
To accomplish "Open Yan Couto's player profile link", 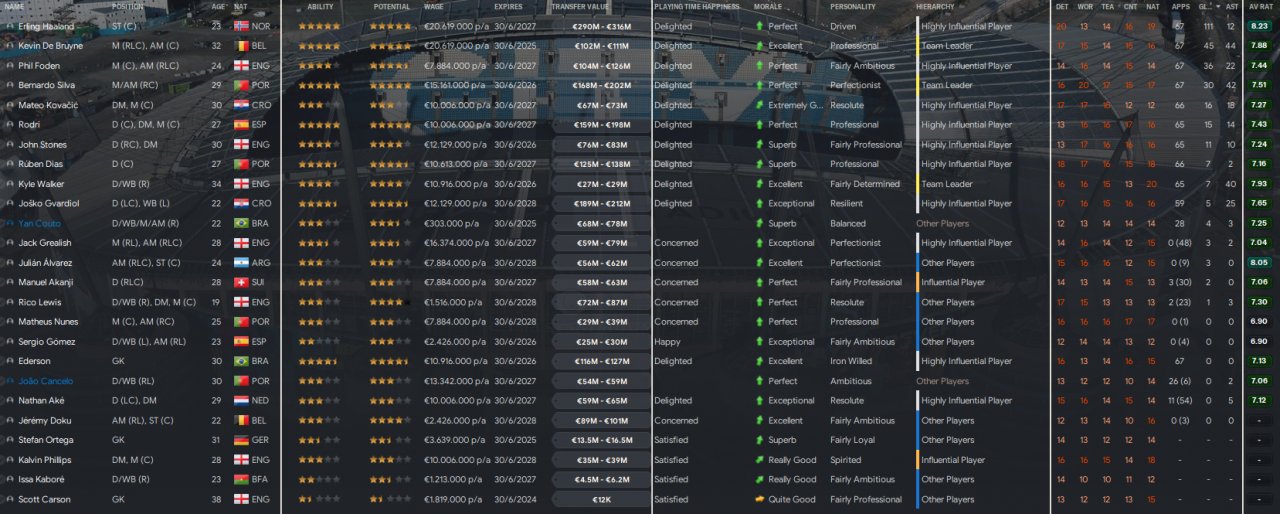I will [x=41, y=223].
